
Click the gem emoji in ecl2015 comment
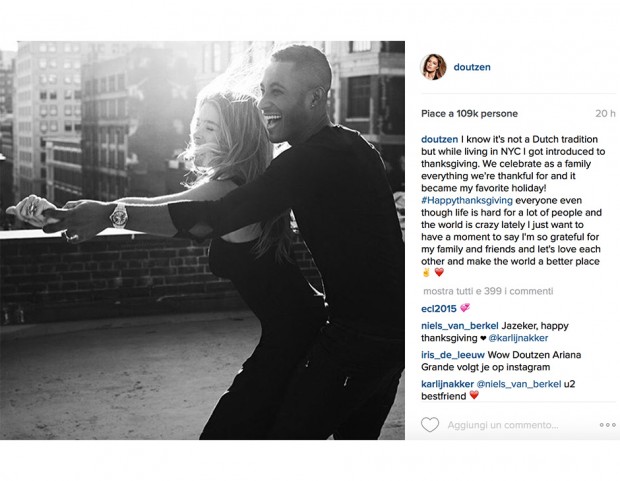(465, 308)
